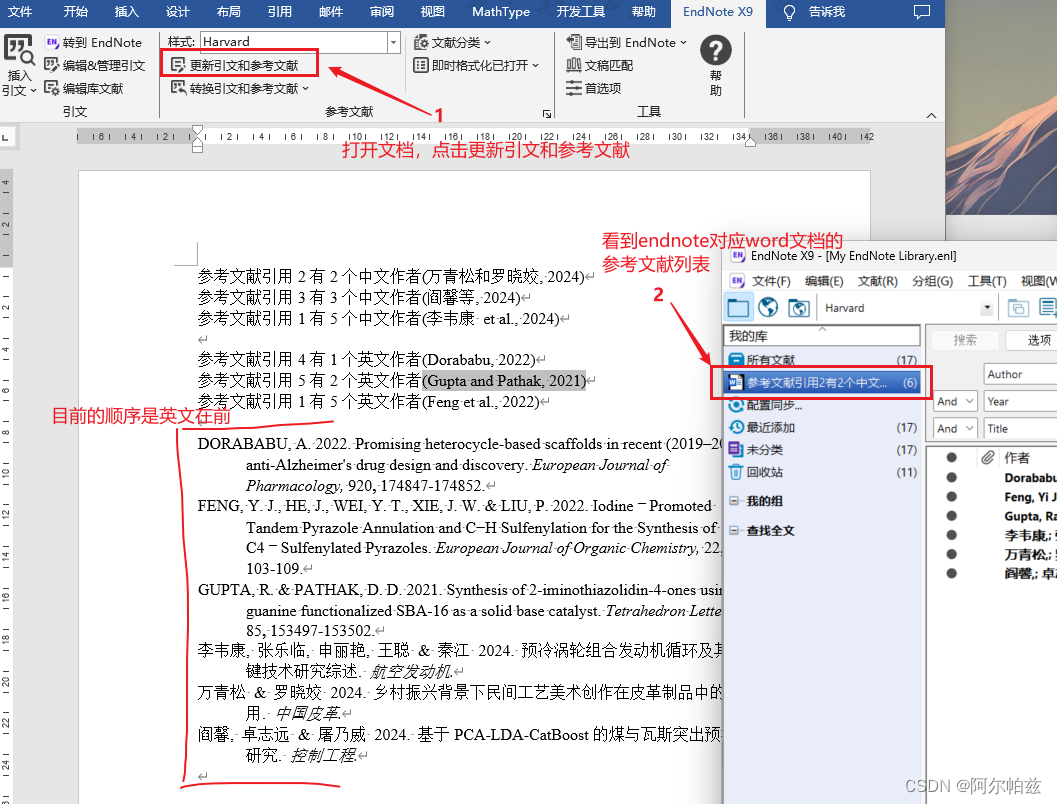1057x804 pixels.
Task: Click the copy to local library icon in EndNote
Action: pyautogui.click(x=1017, y=308)
